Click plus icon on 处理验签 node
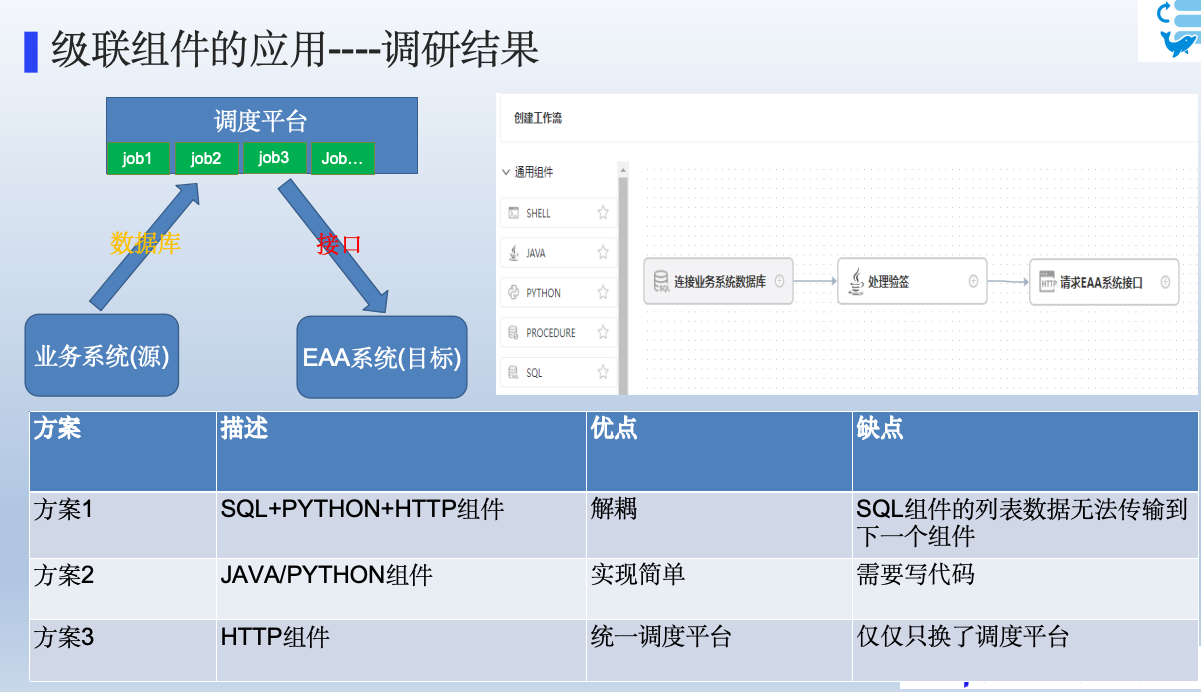Image resolution: width=1201 pixels, height=692 pixels. click(x=973, y=282)
